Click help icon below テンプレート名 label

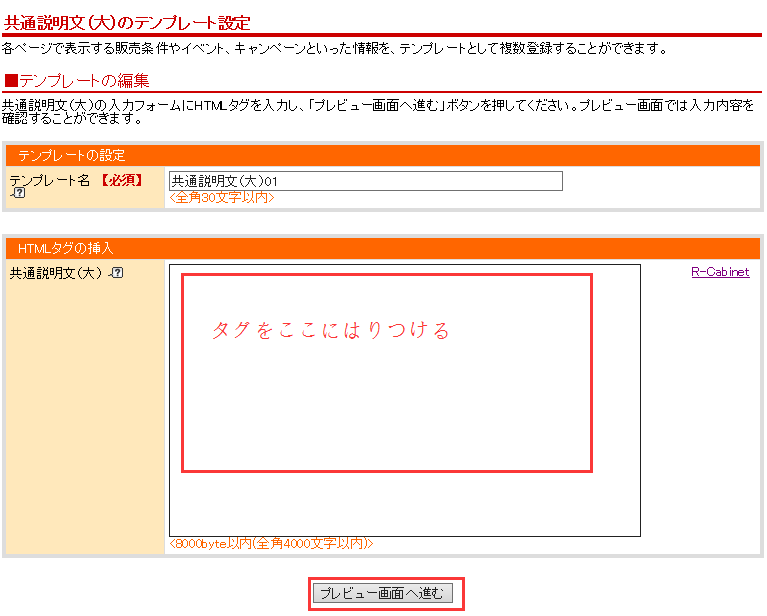point(18,193)
